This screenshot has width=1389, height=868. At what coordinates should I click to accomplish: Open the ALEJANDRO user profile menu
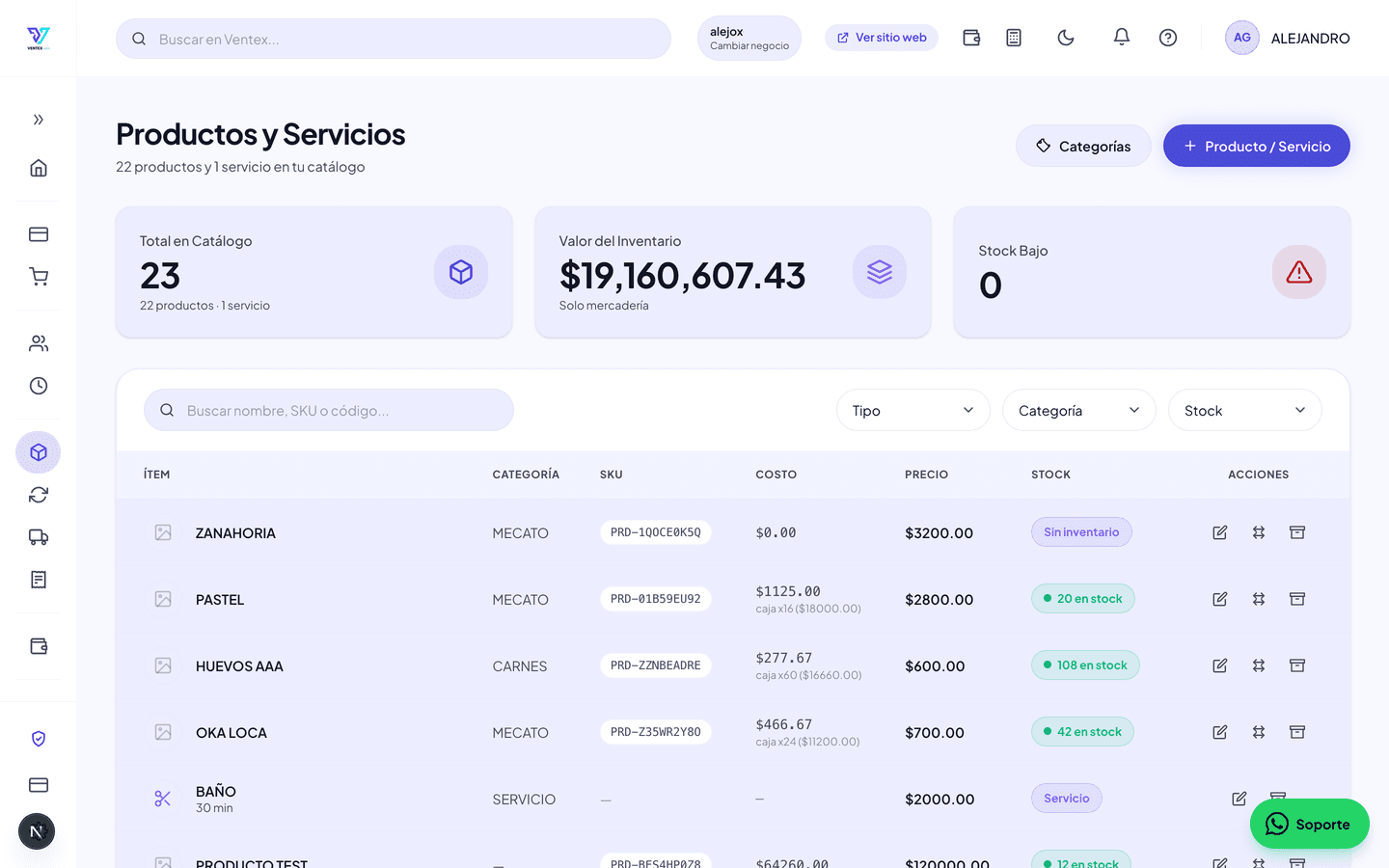click(x=1288, y=39)
